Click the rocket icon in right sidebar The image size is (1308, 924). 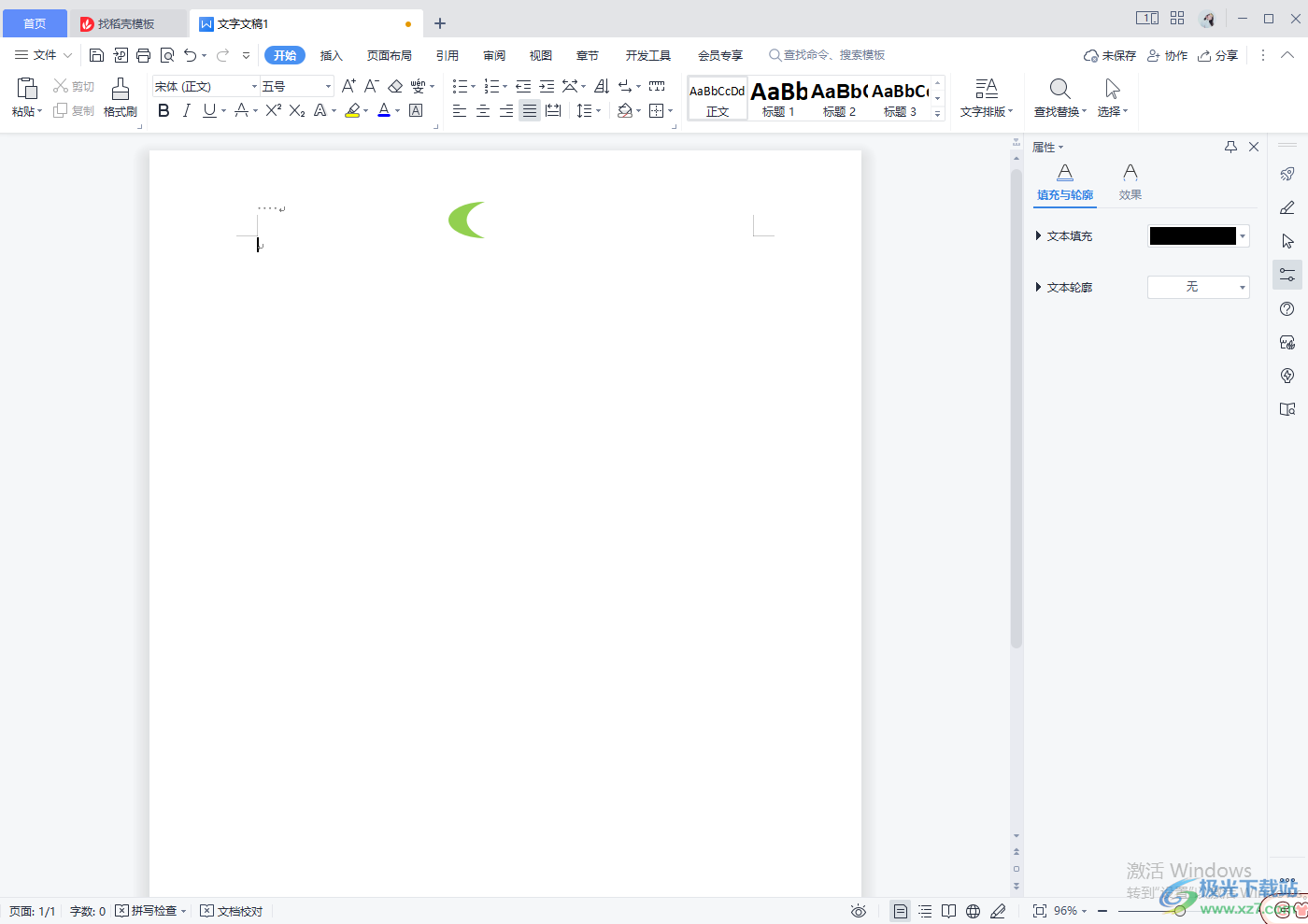pyautogui.click(x=1287, y=174)
